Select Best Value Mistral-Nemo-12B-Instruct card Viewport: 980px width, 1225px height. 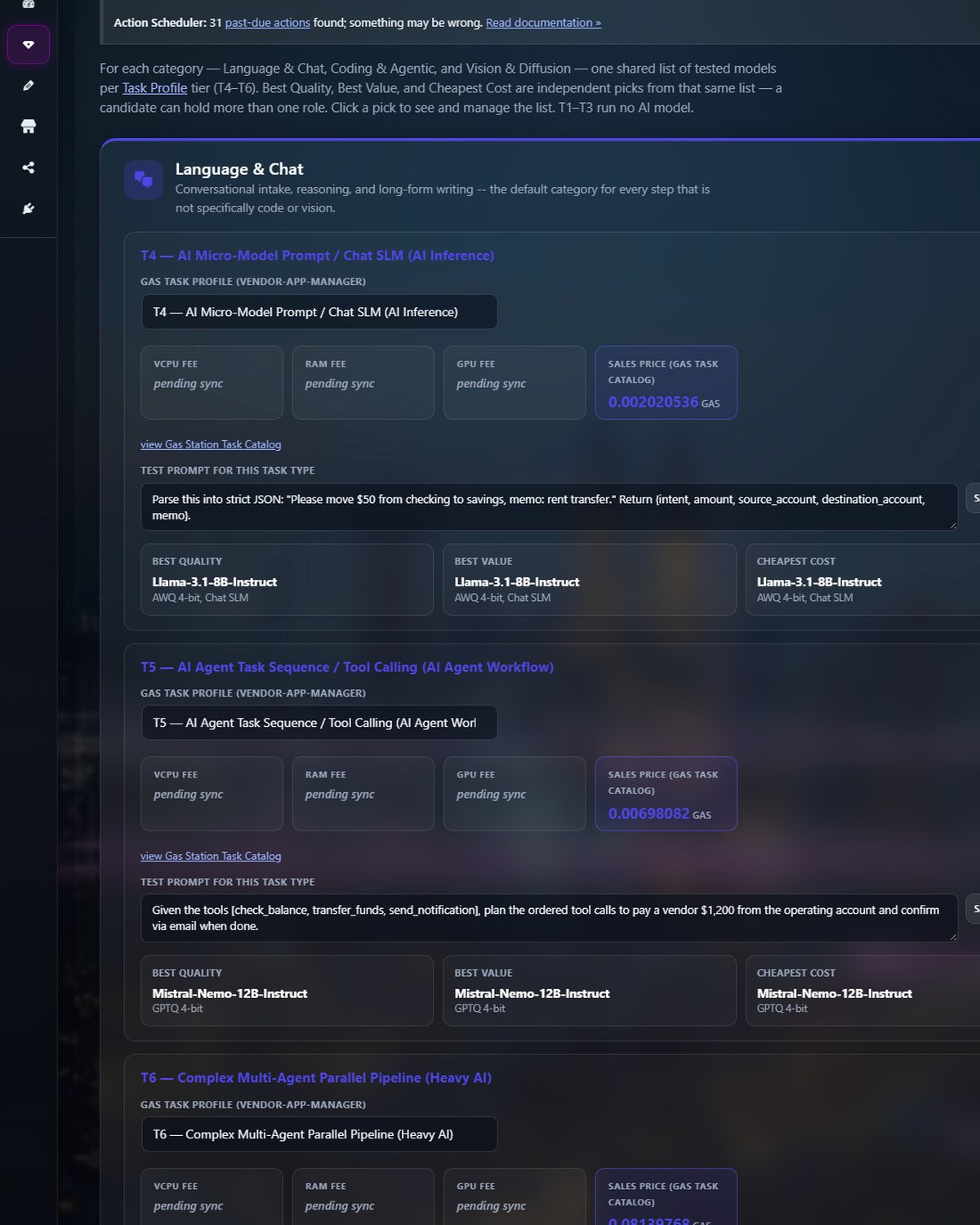click(590, 991)
